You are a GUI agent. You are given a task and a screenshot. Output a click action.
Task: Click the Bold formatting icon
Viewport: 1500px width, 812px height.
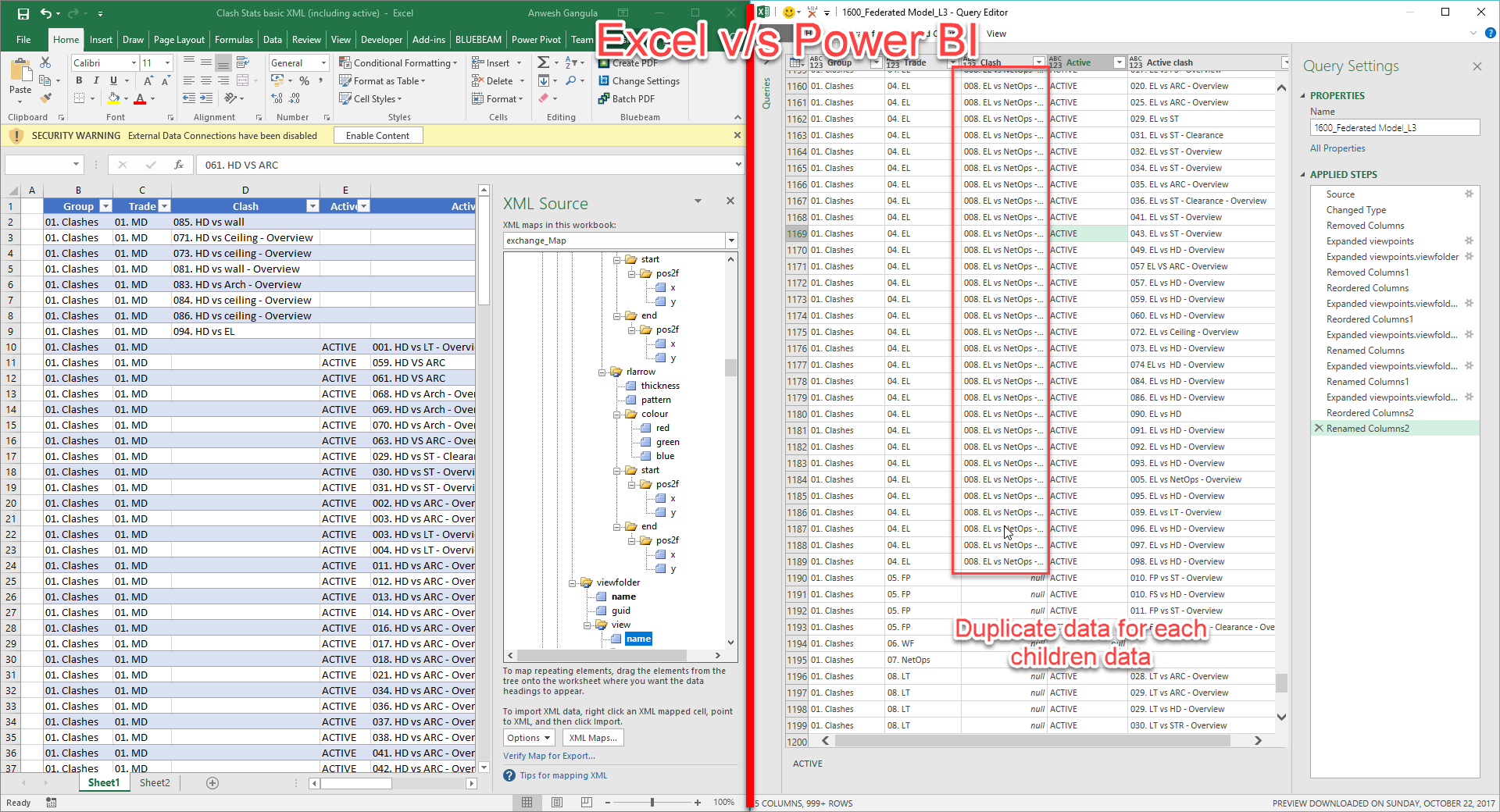79,80
